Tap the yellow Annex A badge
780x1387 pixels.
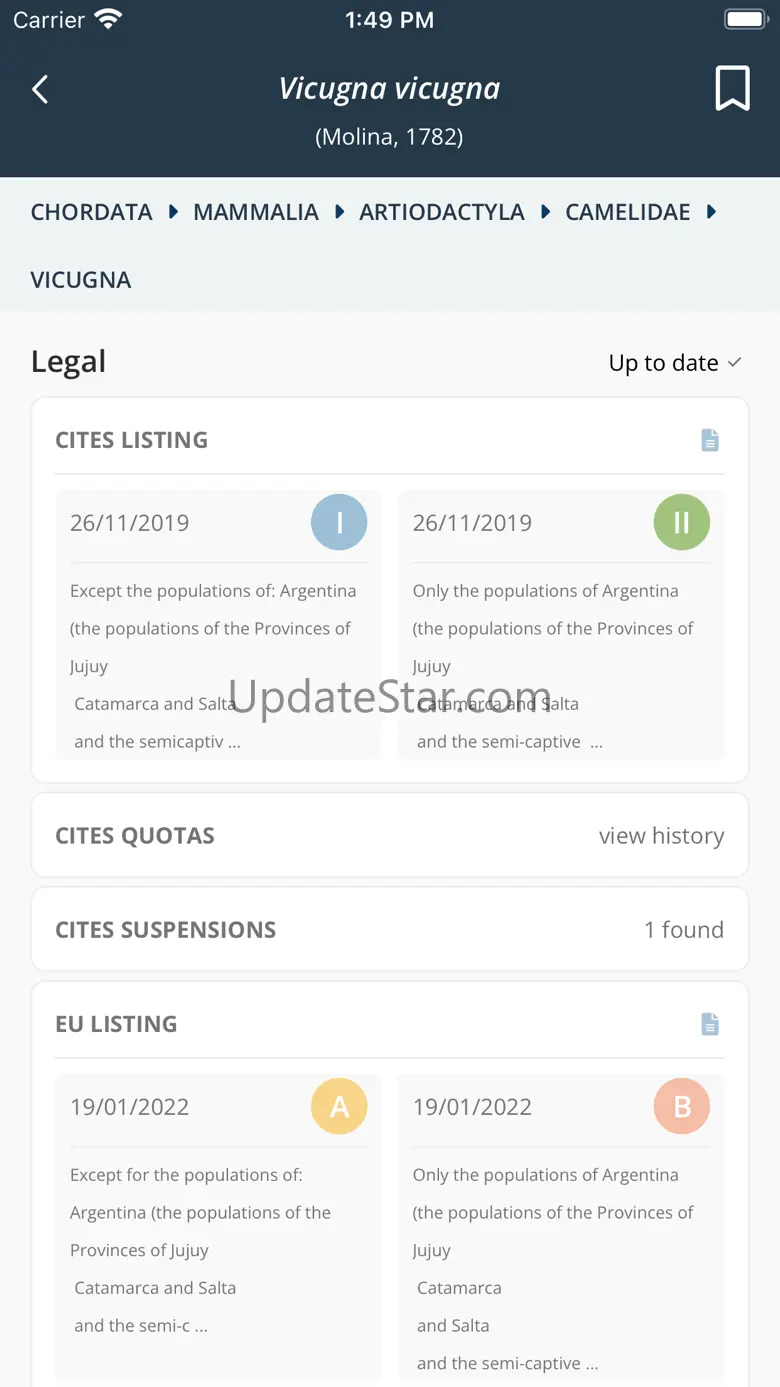pos(339,1106)
